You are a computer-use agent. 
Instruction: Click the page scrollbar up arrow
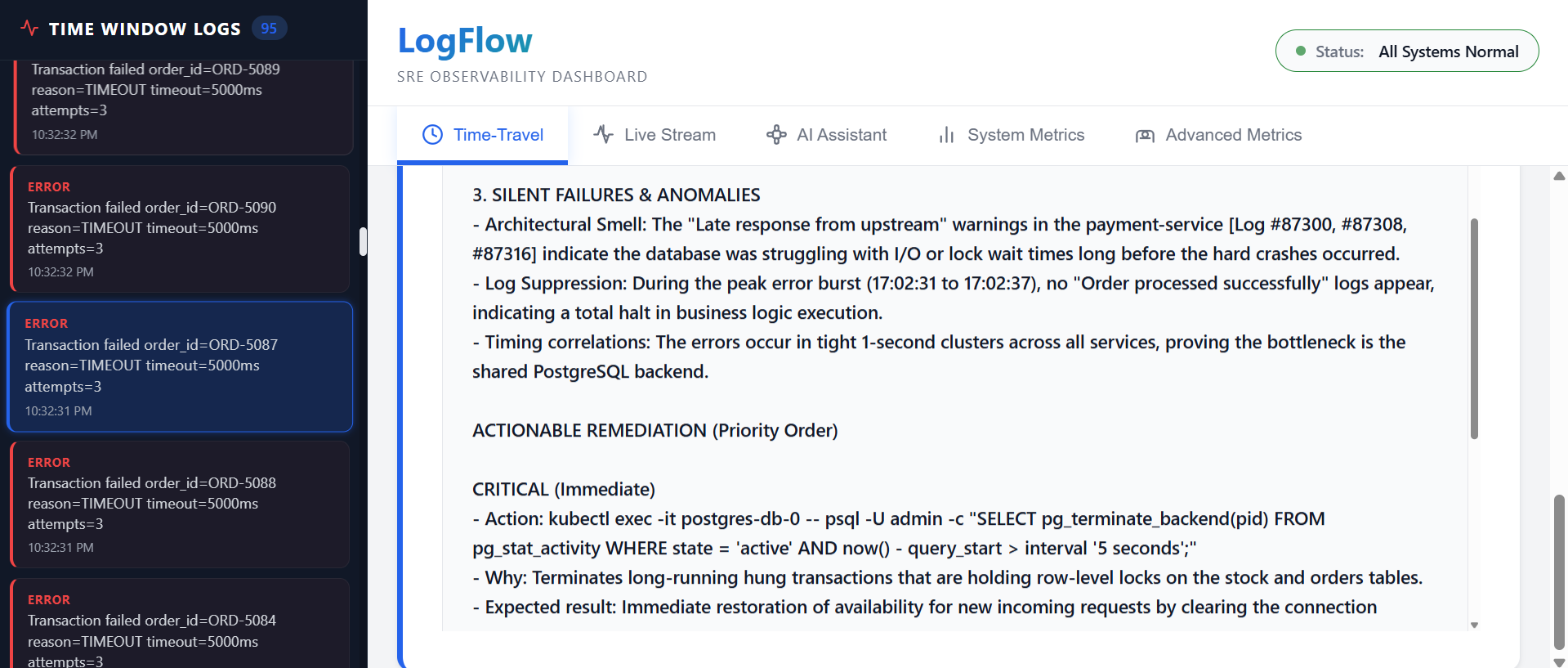(1559, 176)
